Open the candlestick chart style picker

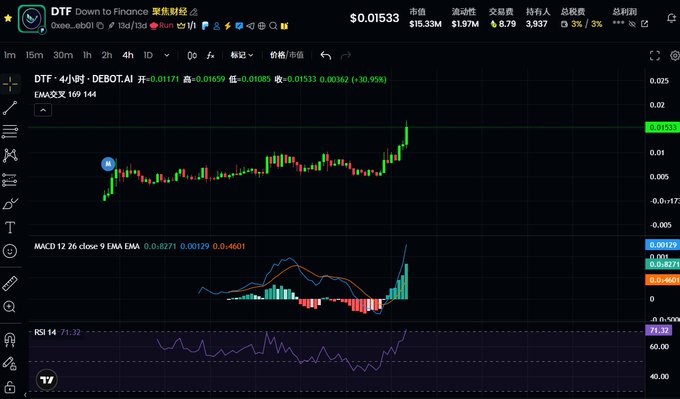(192, 56)
